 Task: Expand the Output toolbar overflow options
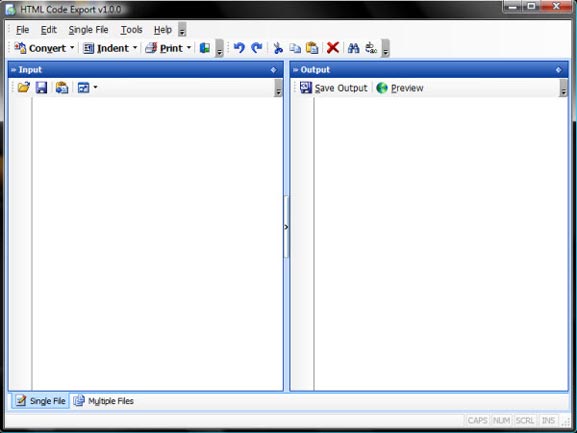pos(563,88)
